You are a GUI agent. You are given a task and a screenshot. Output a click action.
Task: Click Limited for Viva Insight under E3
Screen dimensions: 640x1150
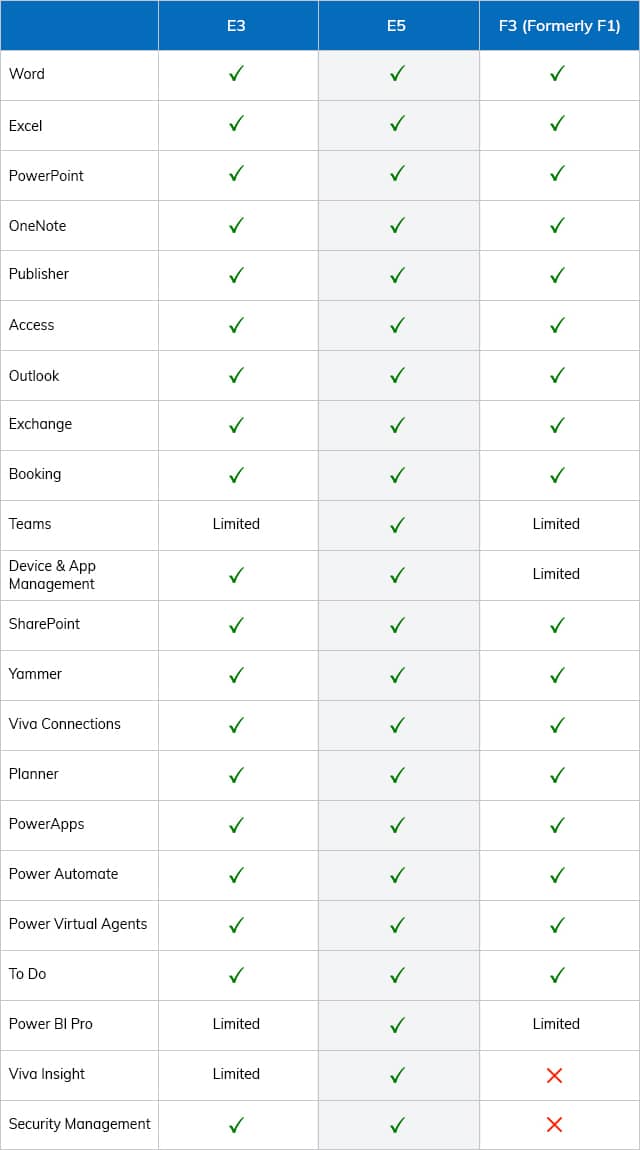[236, 1074]
